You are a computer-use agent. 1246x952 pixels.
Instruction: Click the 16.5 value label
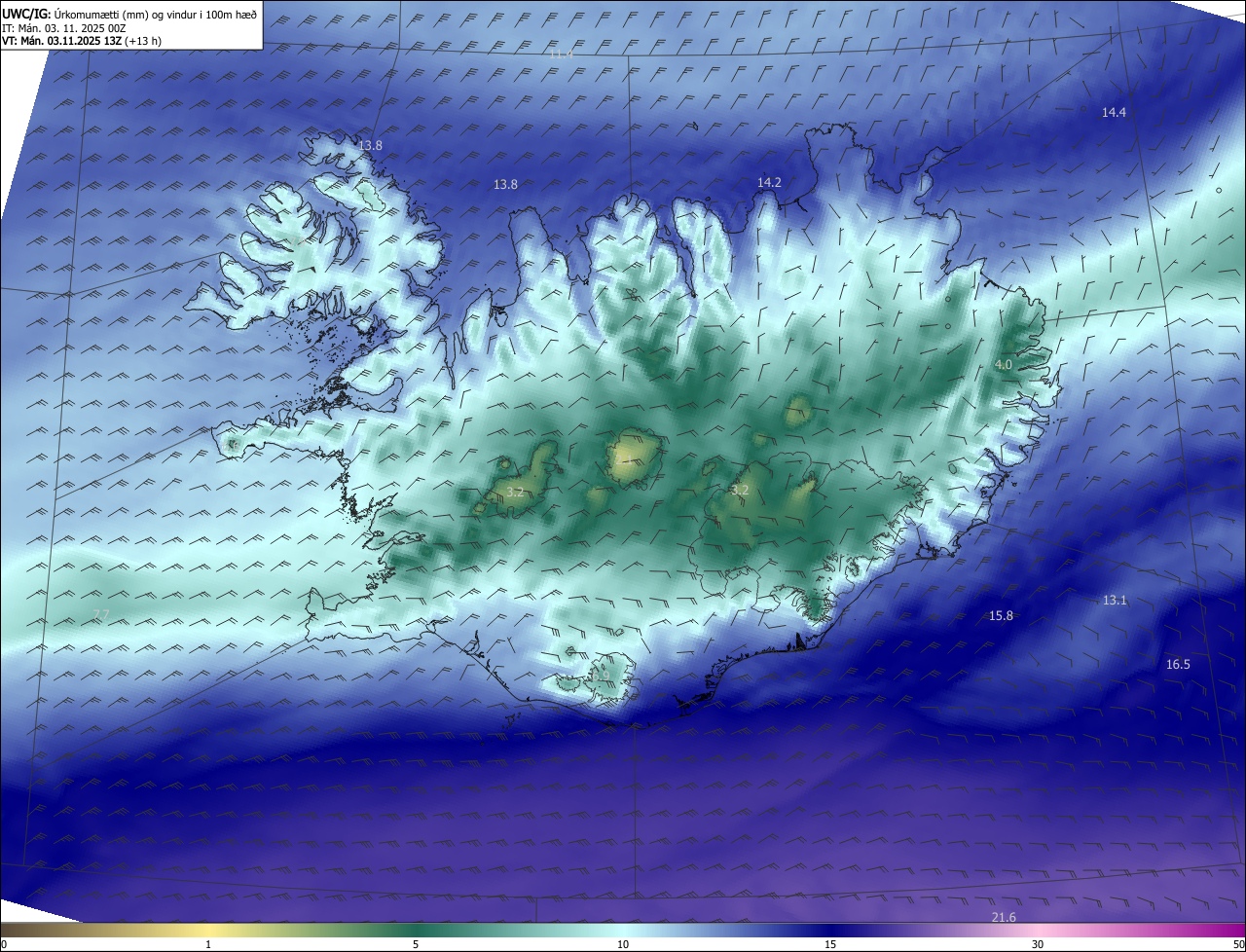point(1178,664)
